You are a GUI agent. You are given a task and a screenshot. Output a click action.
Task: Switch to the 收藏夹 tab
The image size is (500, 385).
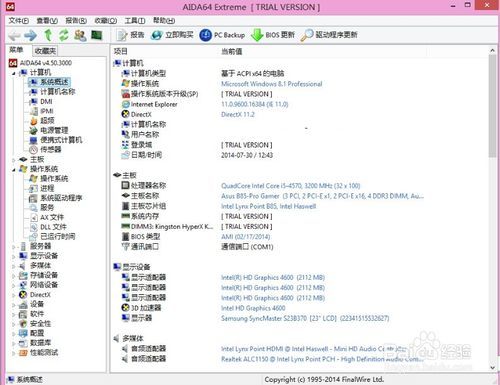click(45, 51)
